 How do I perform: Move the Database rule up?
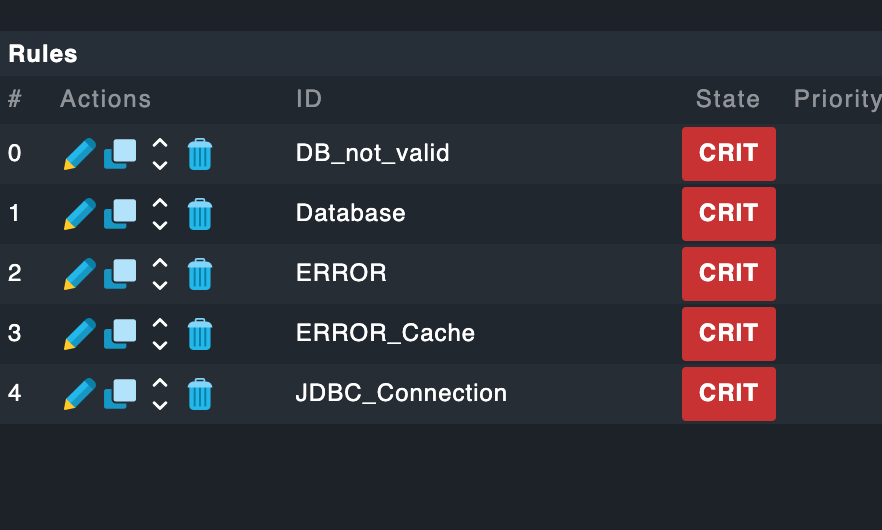pos(160,204)
